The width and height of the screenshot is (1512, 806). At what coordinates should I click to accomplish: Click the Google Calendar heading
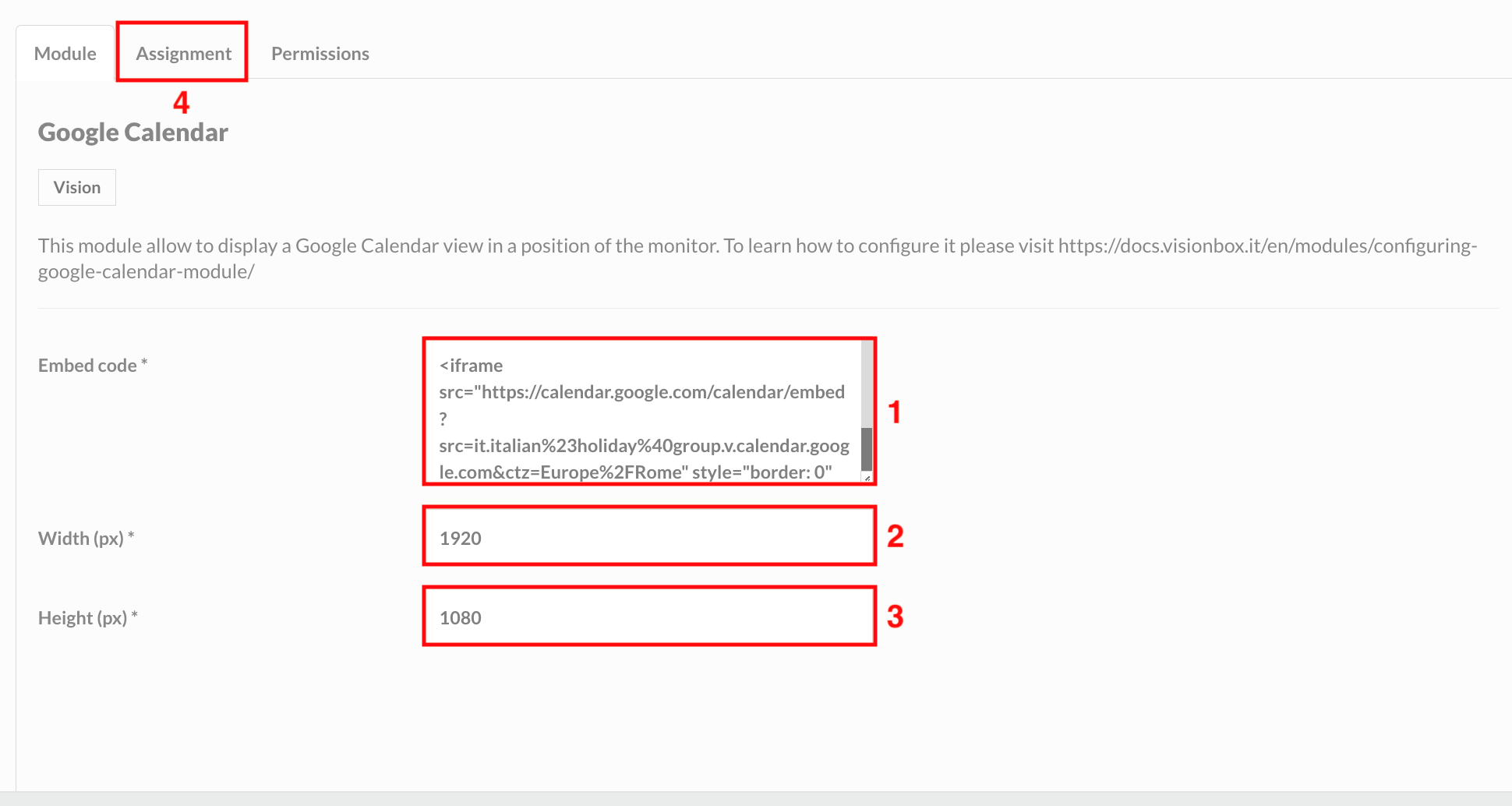point(132,132)
